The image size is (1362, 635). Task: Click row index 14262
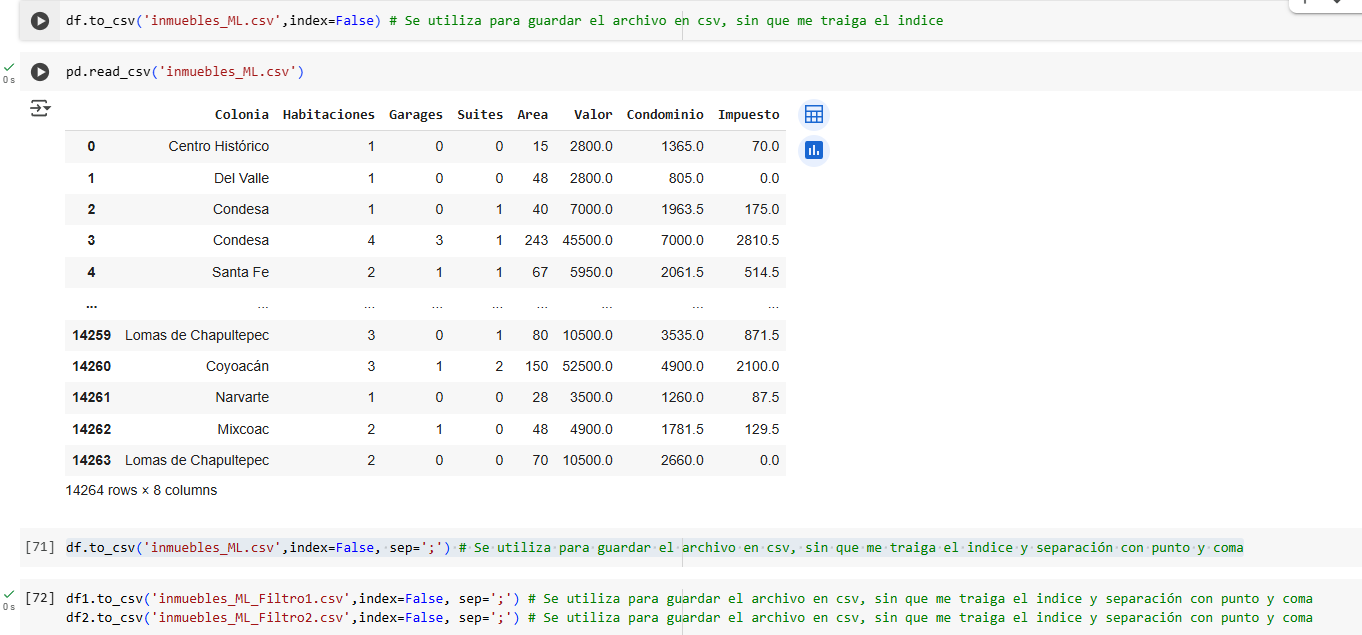coord(91,429)
